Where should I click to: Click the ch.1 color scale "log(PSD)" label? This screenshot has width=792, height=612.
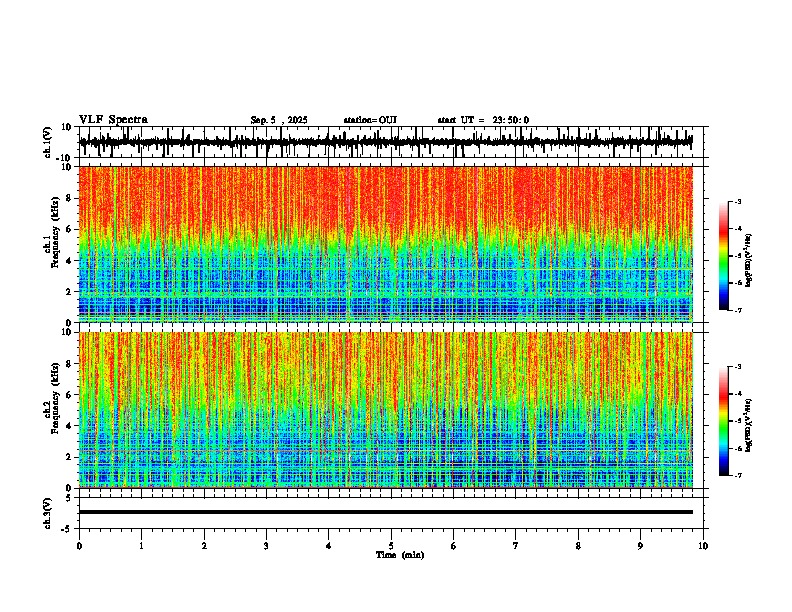749,260
